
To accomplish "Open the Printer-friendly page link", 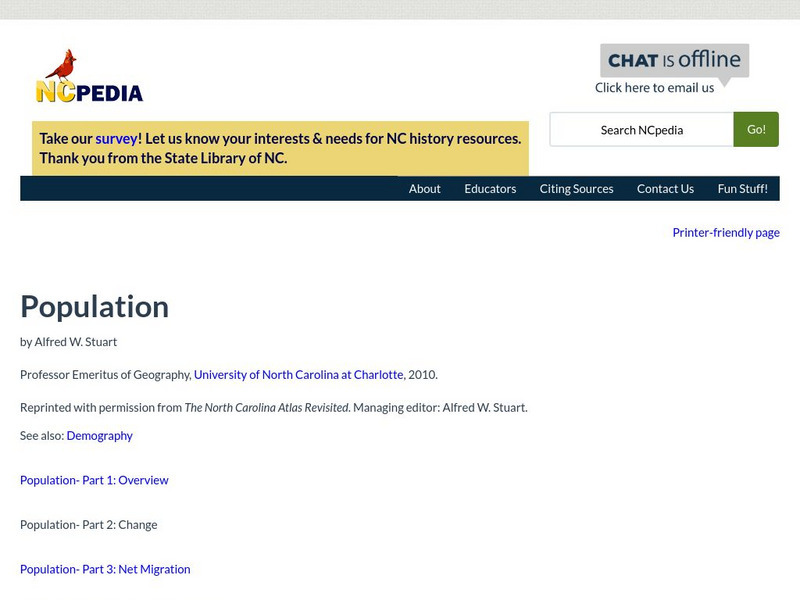I will (x=726, y=232).
